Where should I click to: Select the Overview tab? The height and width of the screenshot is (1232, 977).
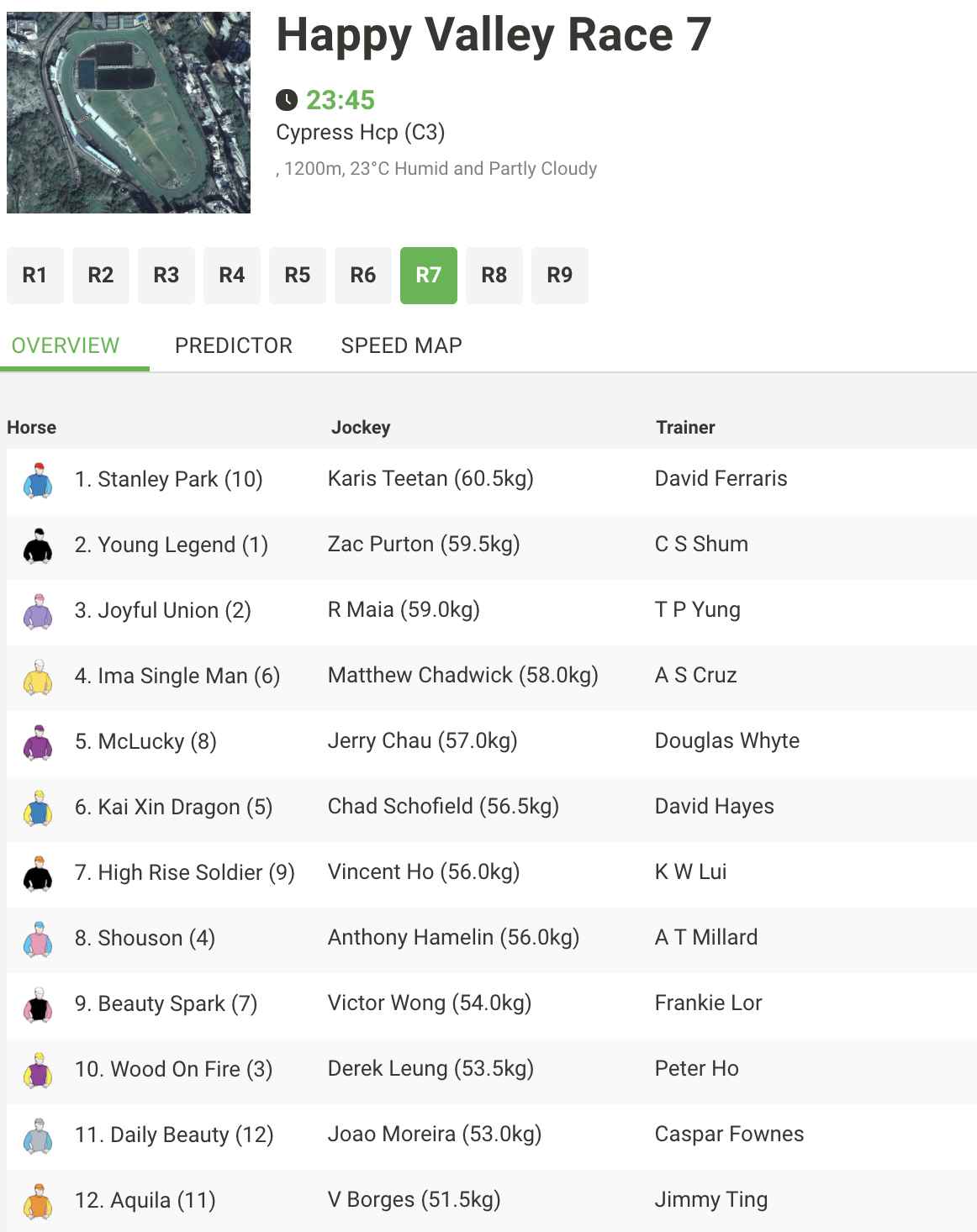click(66, 345)
